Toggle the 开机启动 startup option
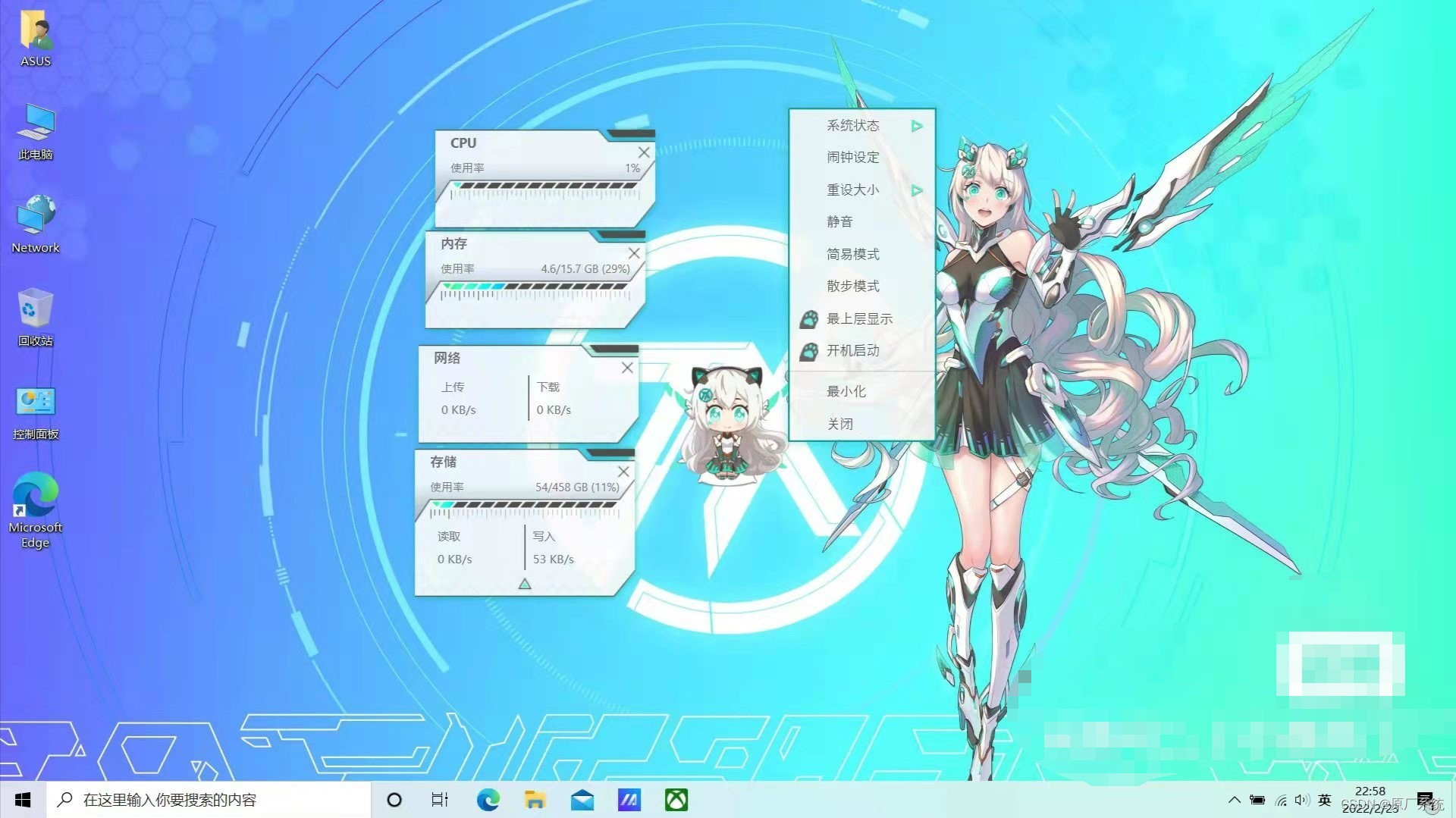 pos(861,351)
